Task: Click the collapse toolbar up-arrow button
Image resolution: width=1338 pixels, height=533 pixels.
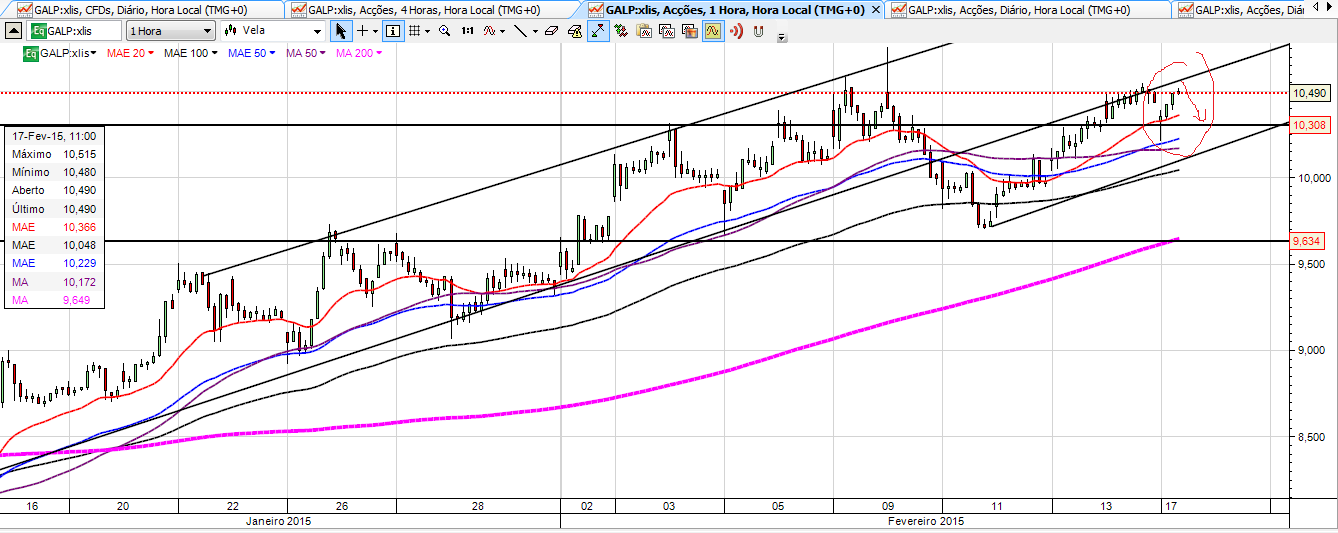Action: pyautogui.click(x=13, y=31)
